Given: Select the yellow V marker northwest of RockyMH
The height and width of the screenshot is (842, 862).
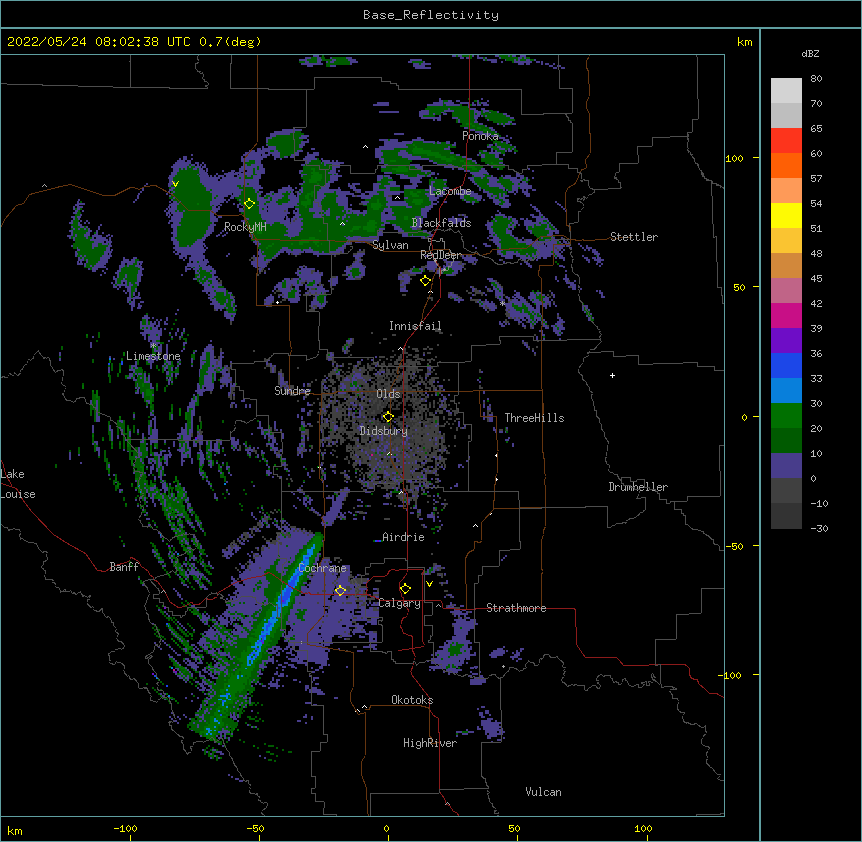Looking at the screenshot, I should click(175, 184).
